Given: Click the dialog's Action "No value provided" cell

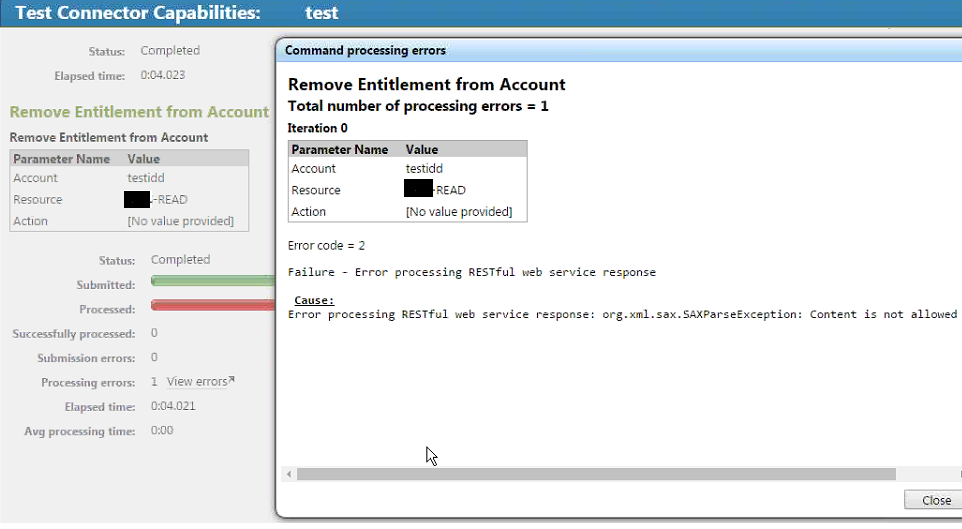Looking at the screenshot, I should point(458,212).
